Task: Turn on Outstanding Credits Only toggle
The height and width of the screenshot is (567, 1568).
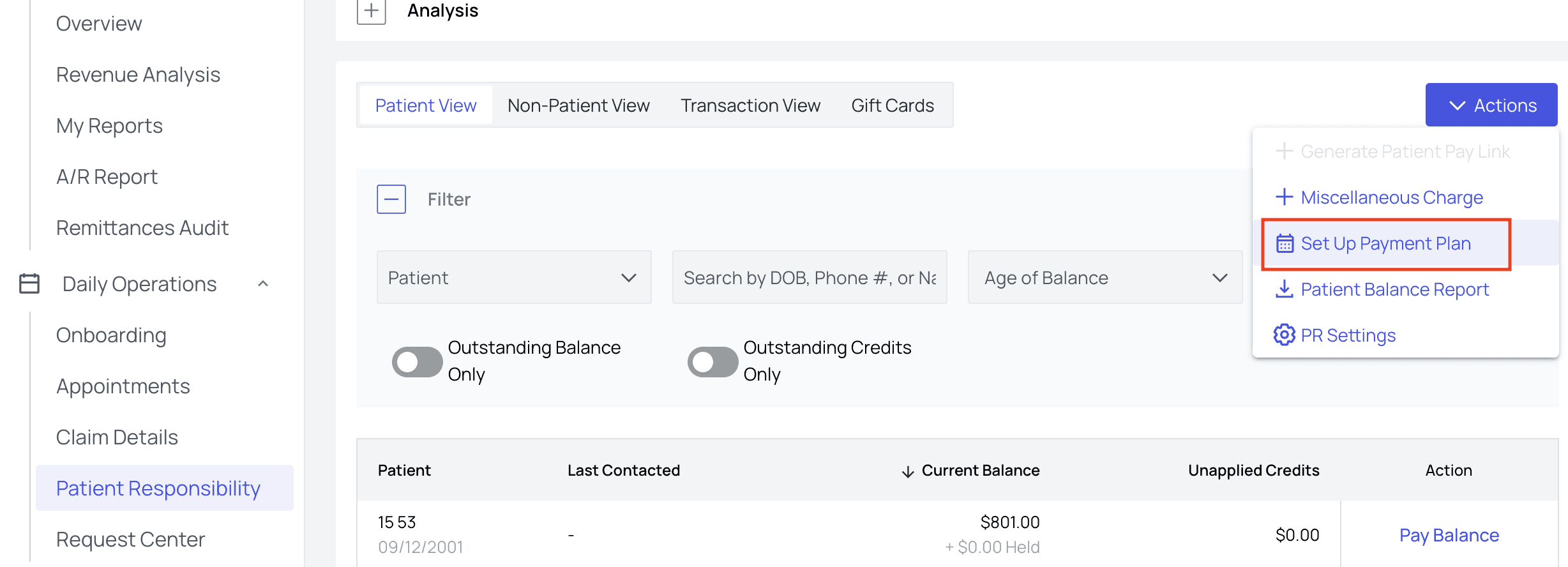Action: (x=712, y=362)
